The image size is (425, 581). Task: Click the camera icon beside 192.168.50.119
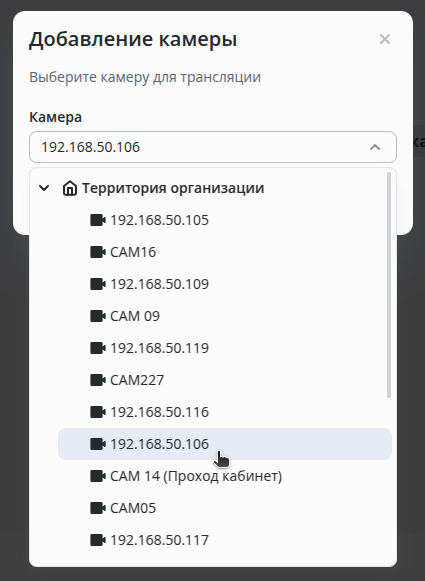pyautogui.click(x=98, y=348)
